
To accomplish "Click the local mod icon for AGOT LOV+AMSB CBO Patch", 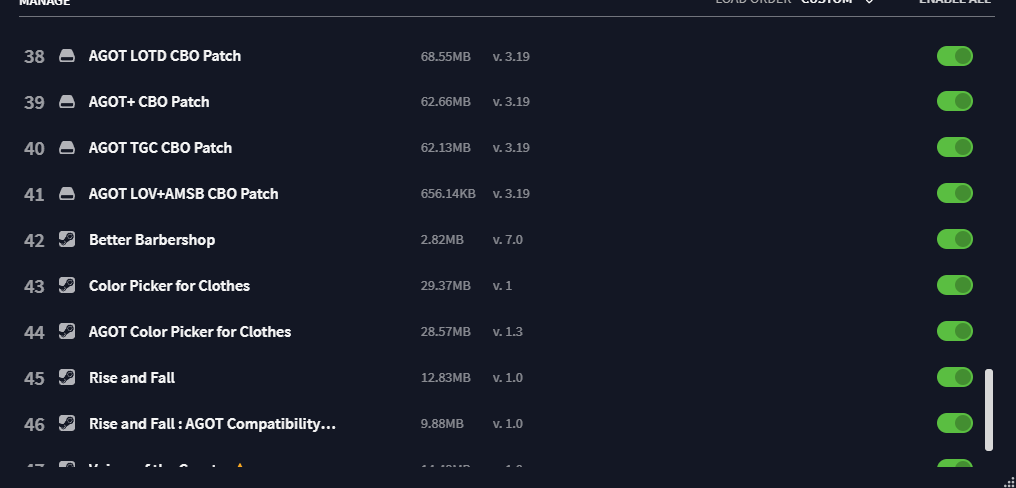I will 67,194.
